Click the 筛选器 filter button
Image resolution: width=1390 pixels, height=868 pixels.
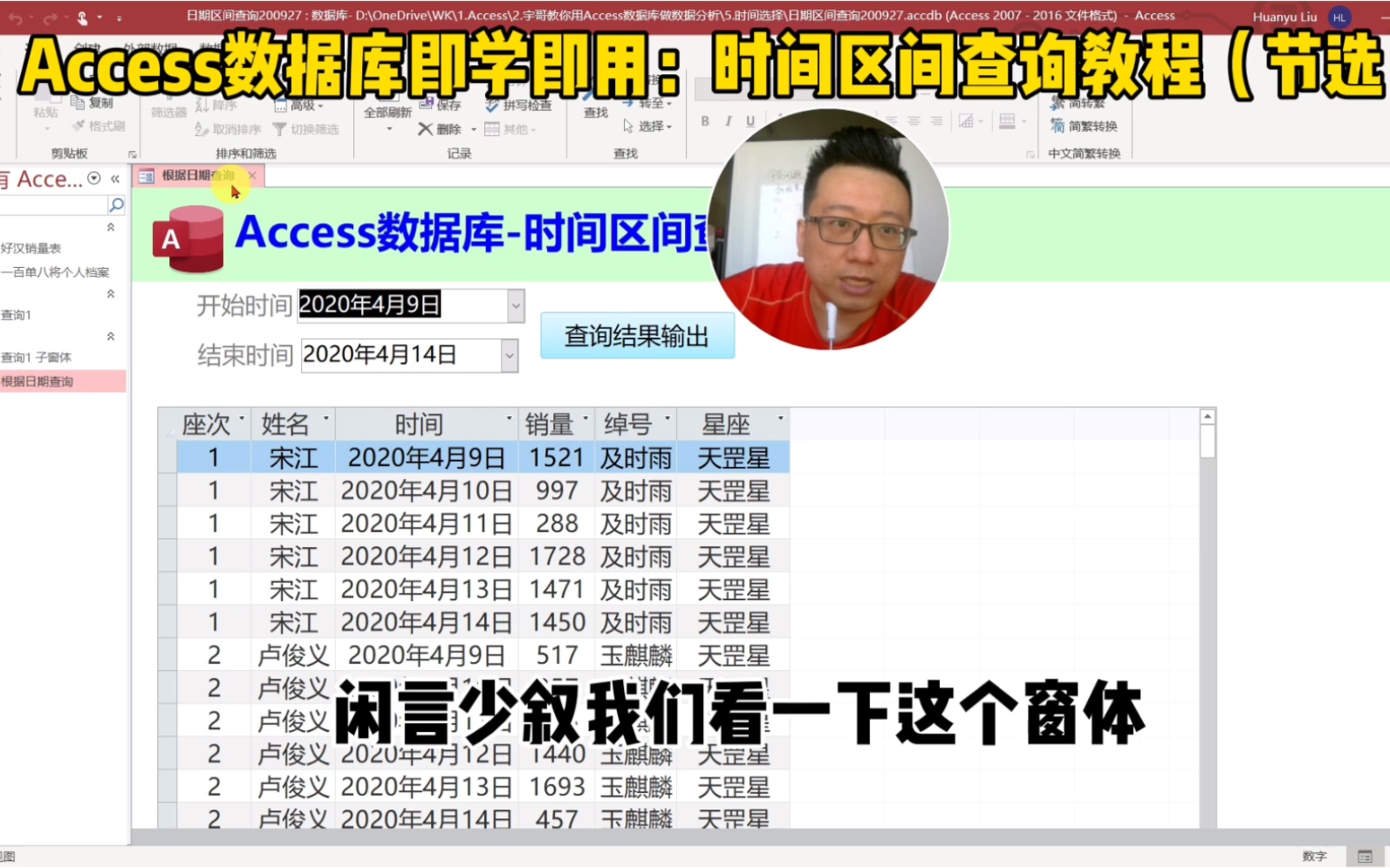168,112
